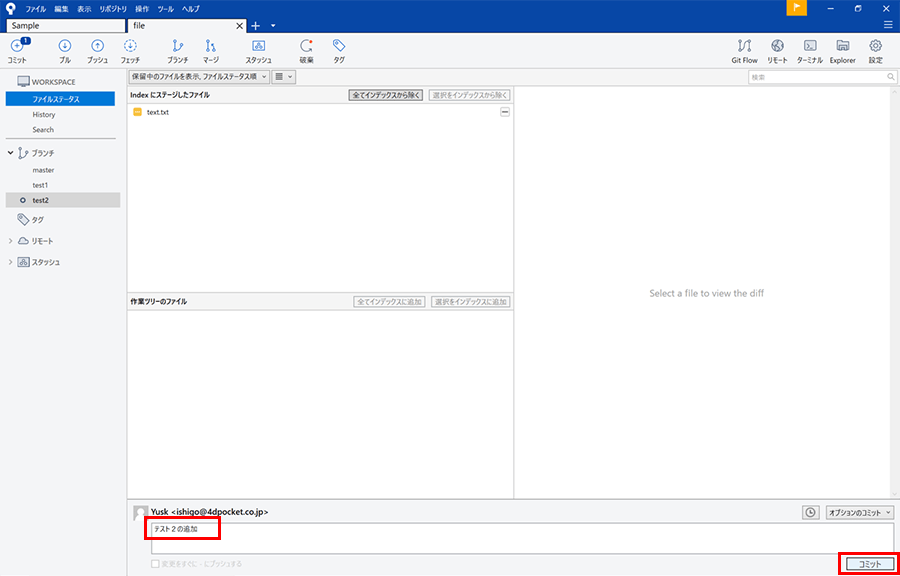Add a new tab with plus icon
This screenshot has width=900, height=576.
(x=256, y=26)
